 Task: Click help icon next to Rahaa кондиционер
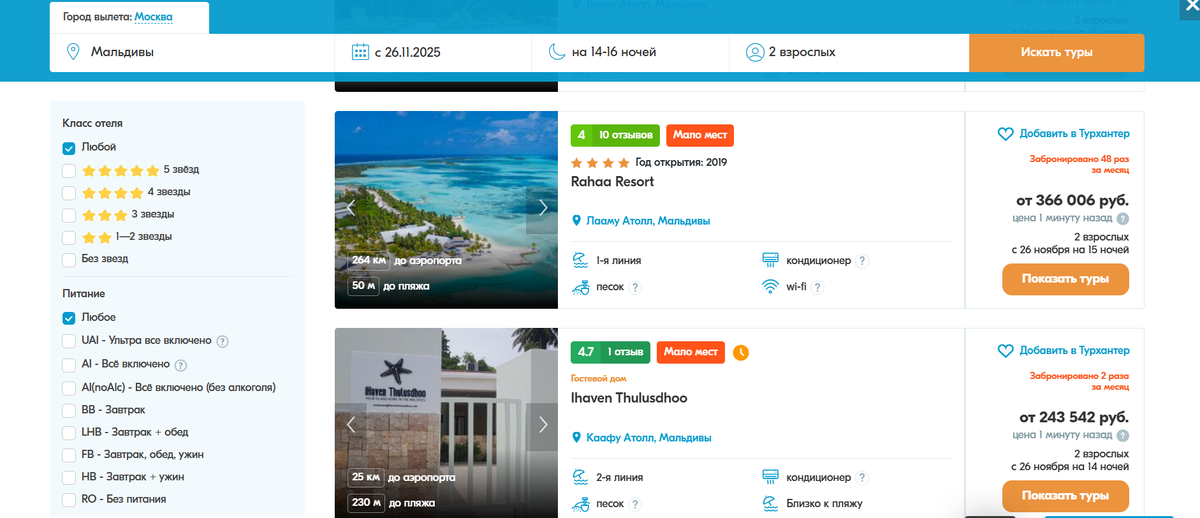coord(863,261)
